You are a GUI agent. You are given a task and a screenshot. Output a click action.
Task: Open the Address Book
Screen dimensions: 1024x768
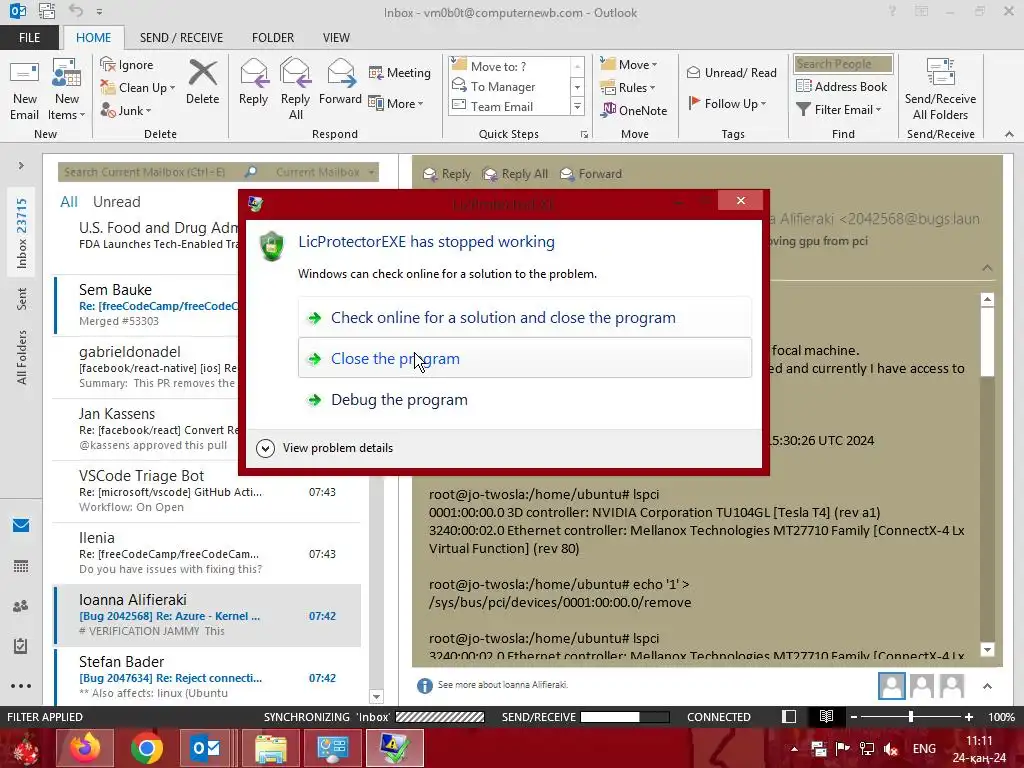[841, 86]
